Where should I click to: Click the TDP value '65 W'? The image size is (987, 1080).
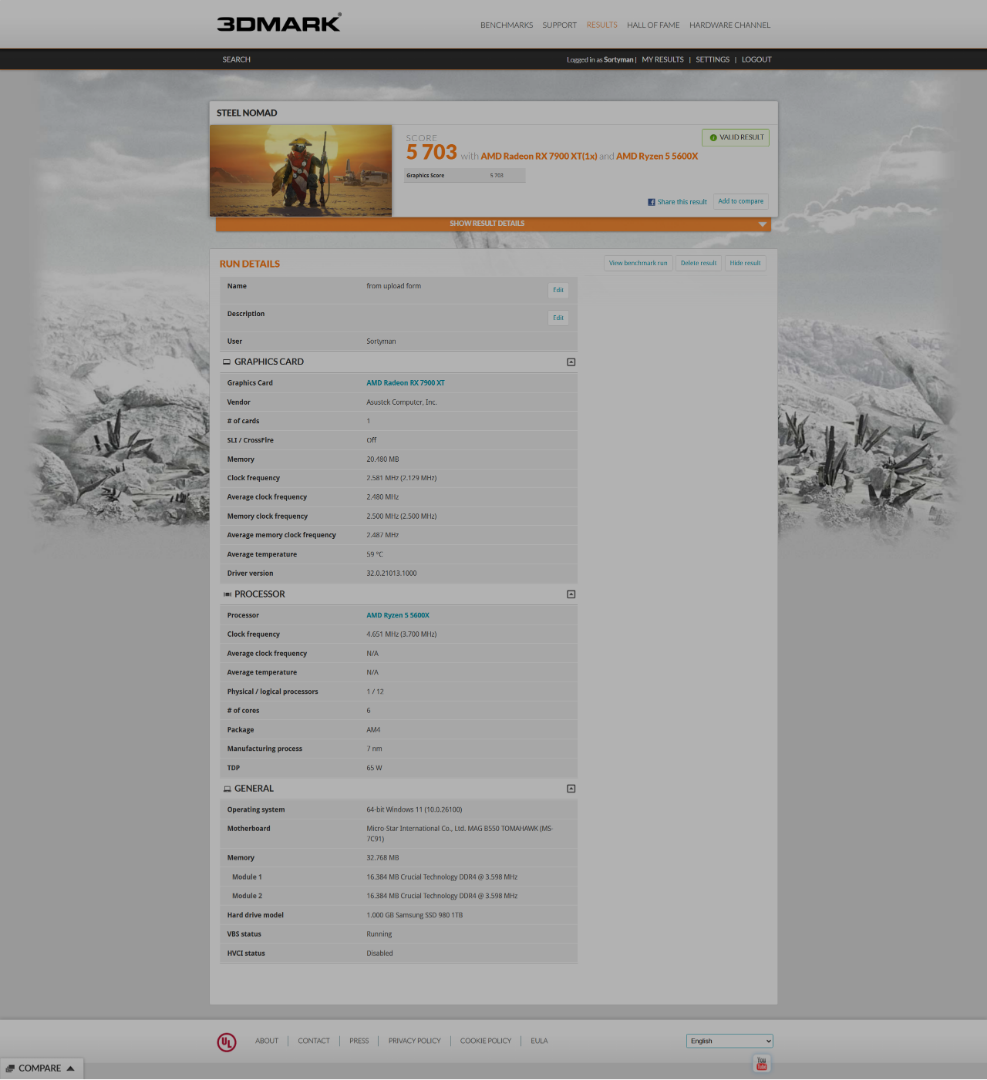(x=374, y=768)
